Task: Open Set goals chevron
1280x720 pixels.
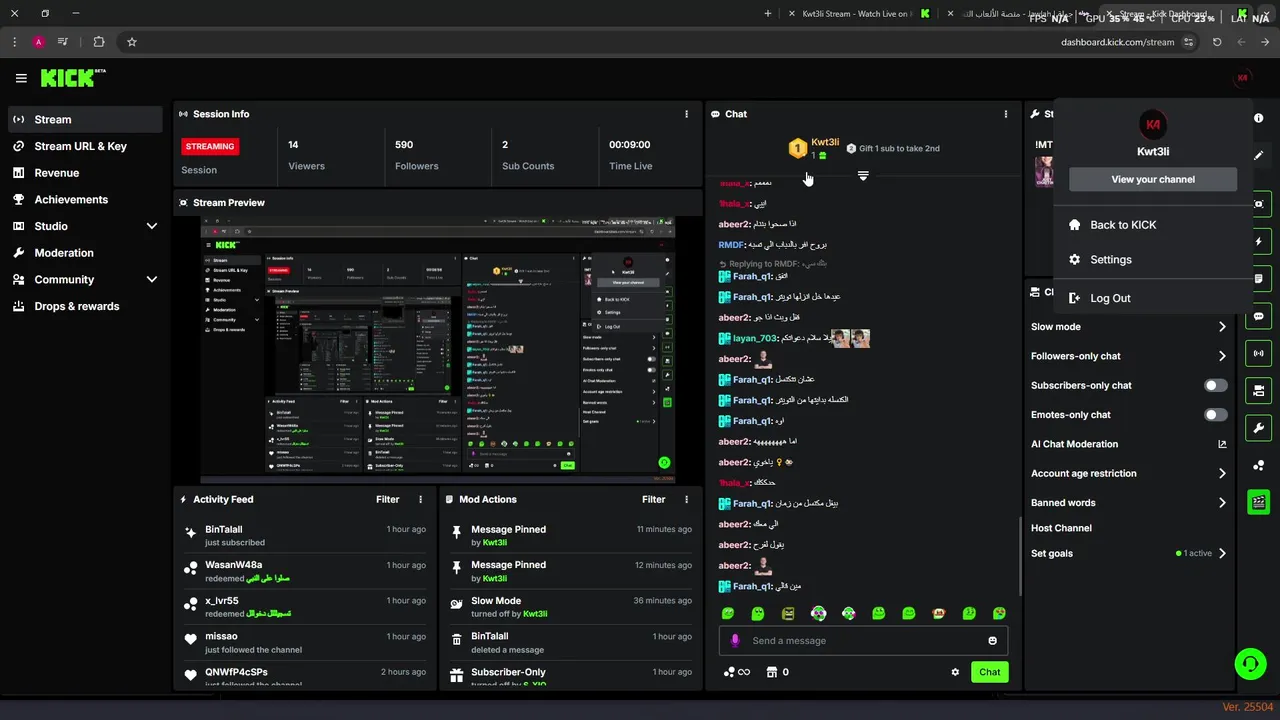Action: tap(1222, 553)
